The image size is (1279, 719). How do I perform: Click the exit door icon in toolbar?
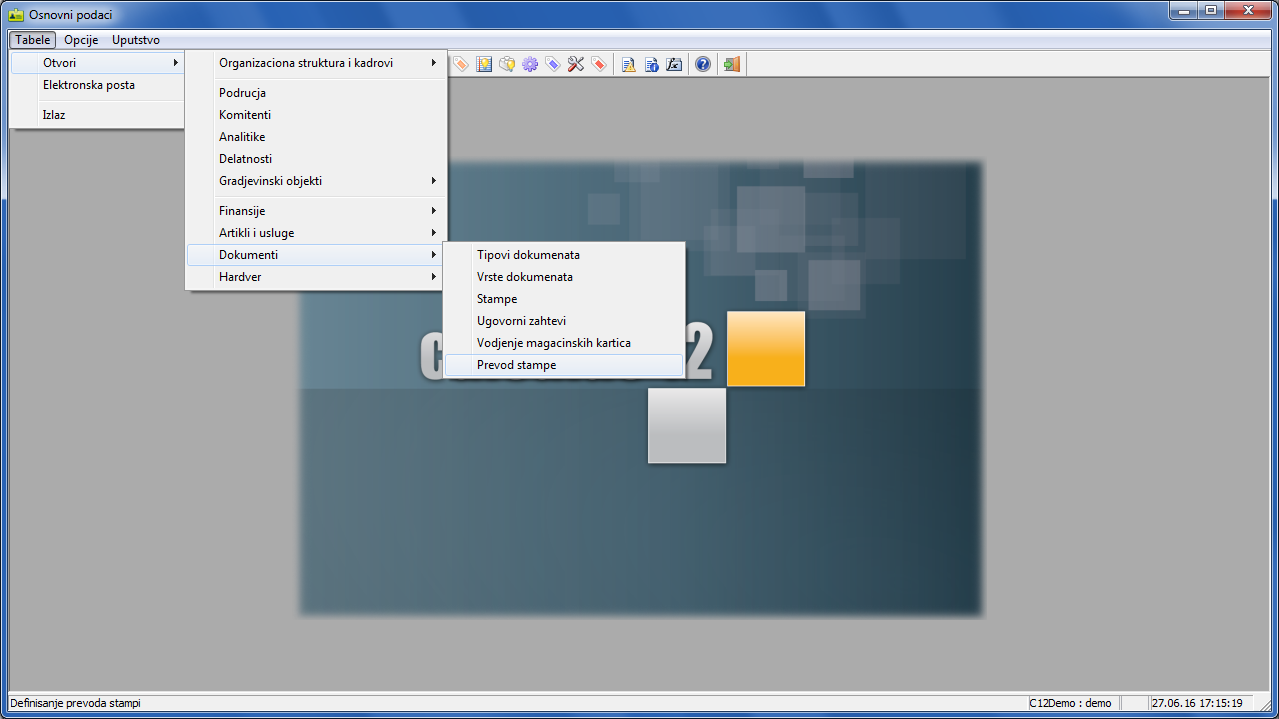click(732, 64)
